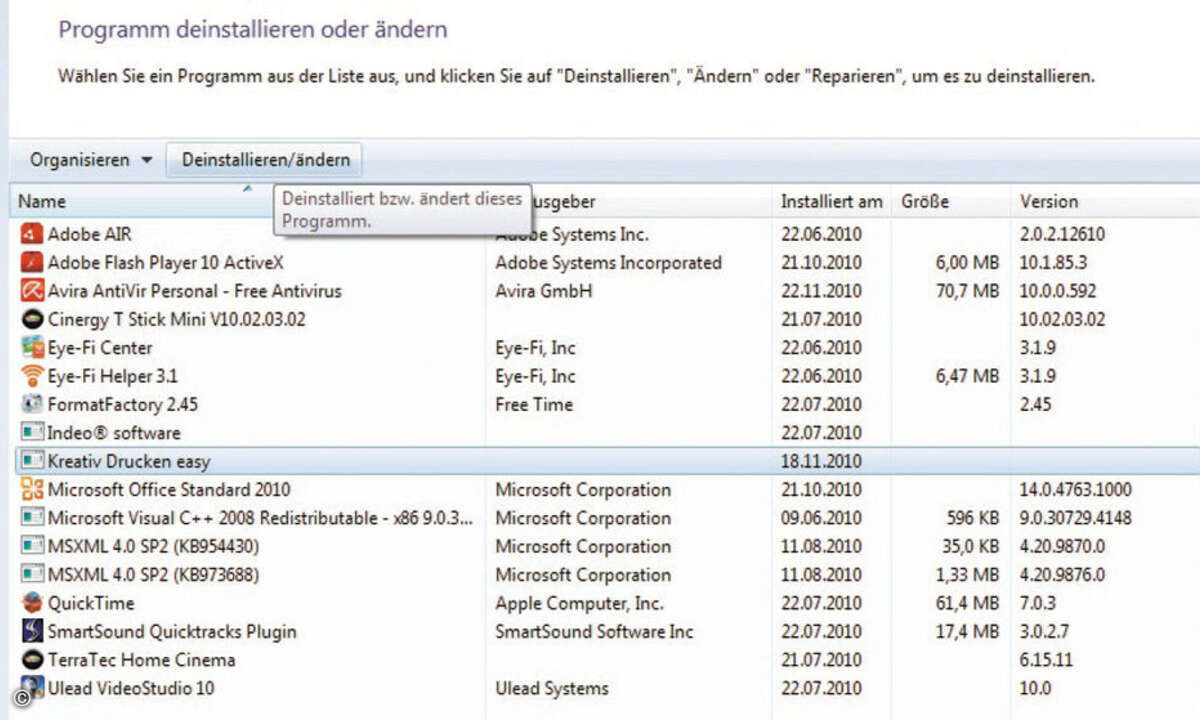
Task: Click the Kreativ Drucken easy icon
Action: 31,461
